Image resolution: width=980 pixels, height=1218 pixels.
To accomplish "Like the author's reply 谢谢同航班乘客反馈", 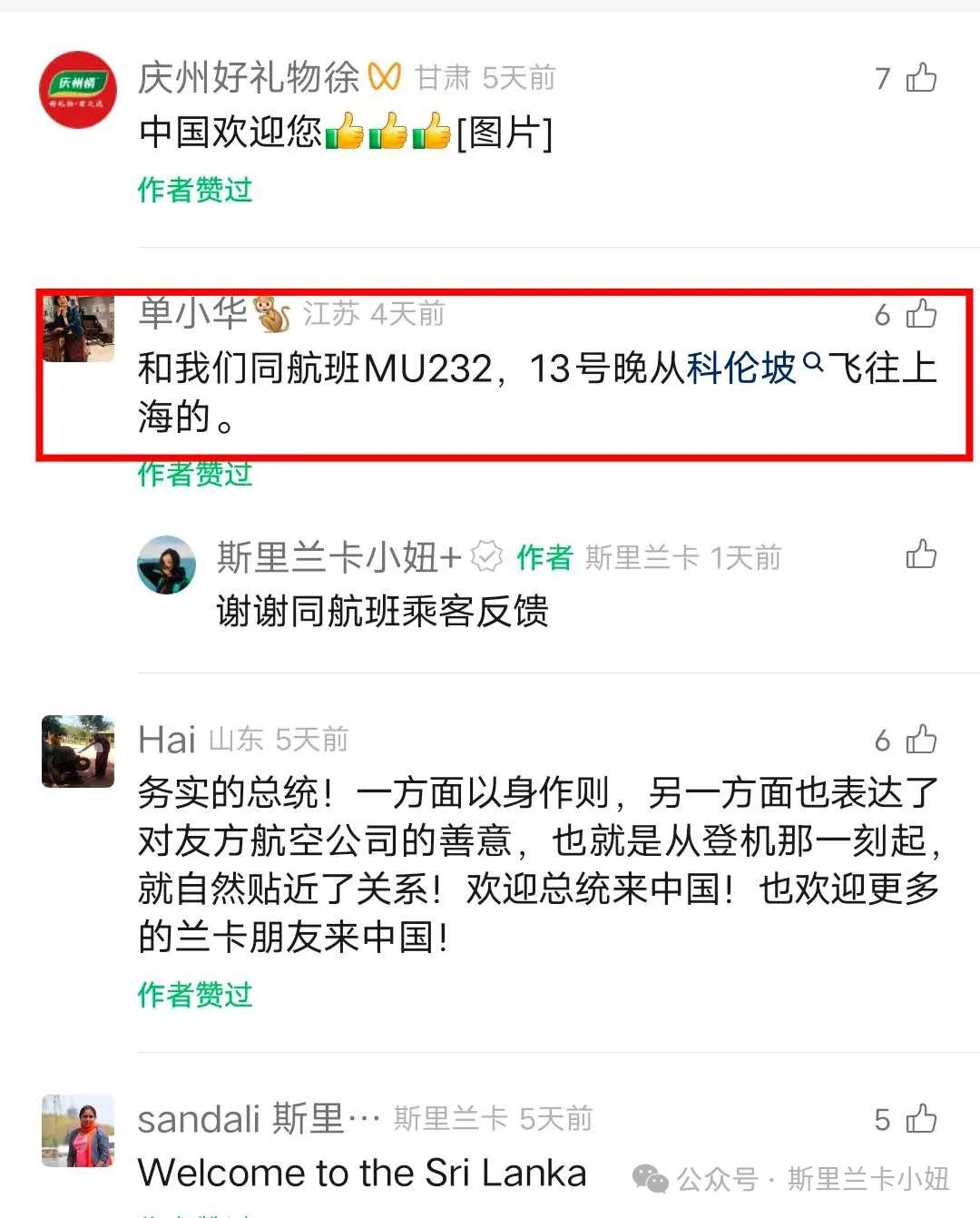I will 921,555.
